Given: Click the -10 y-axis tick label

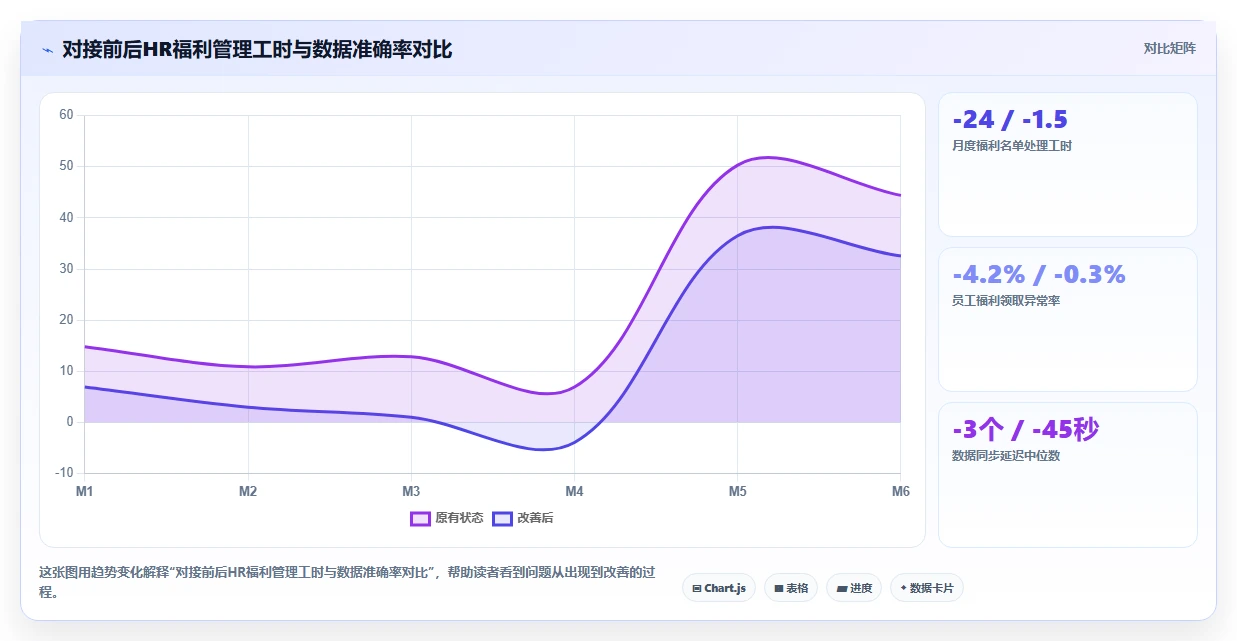Looking at the screenshot, I should tap(64, 473).
